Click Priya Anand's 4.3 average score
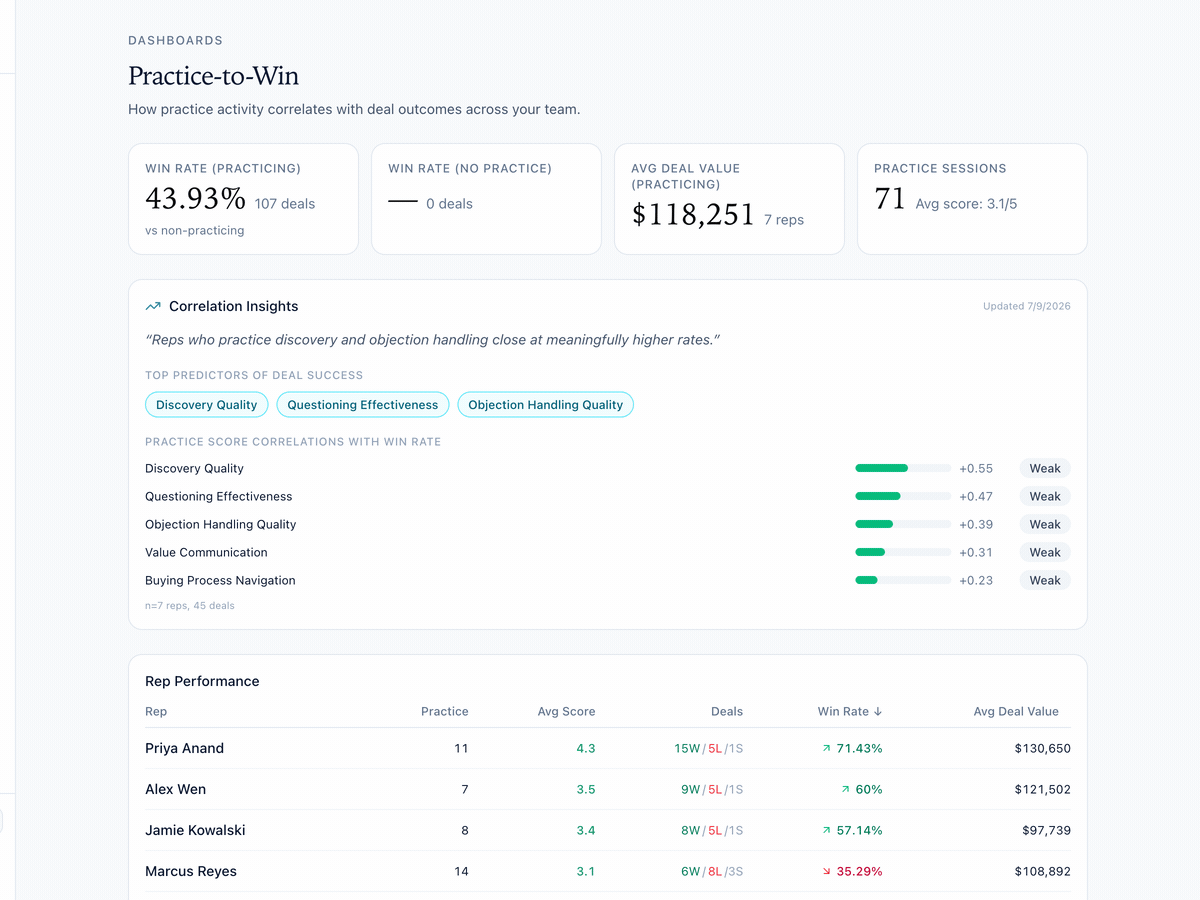Viewport: 1200px width, 900px height. click(586, 748)
